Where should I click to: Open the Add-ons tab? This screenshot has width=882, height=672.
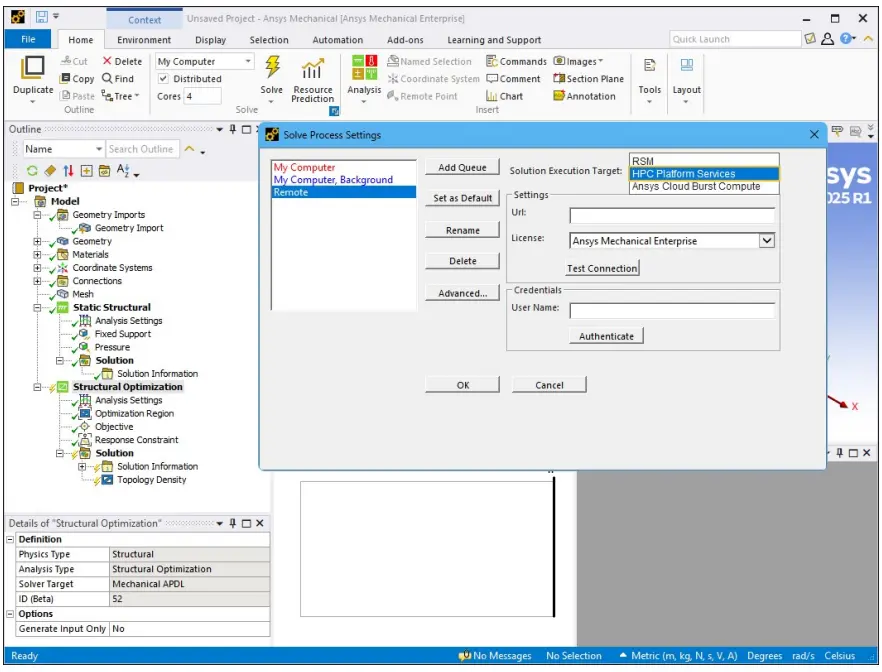point(405,40)
